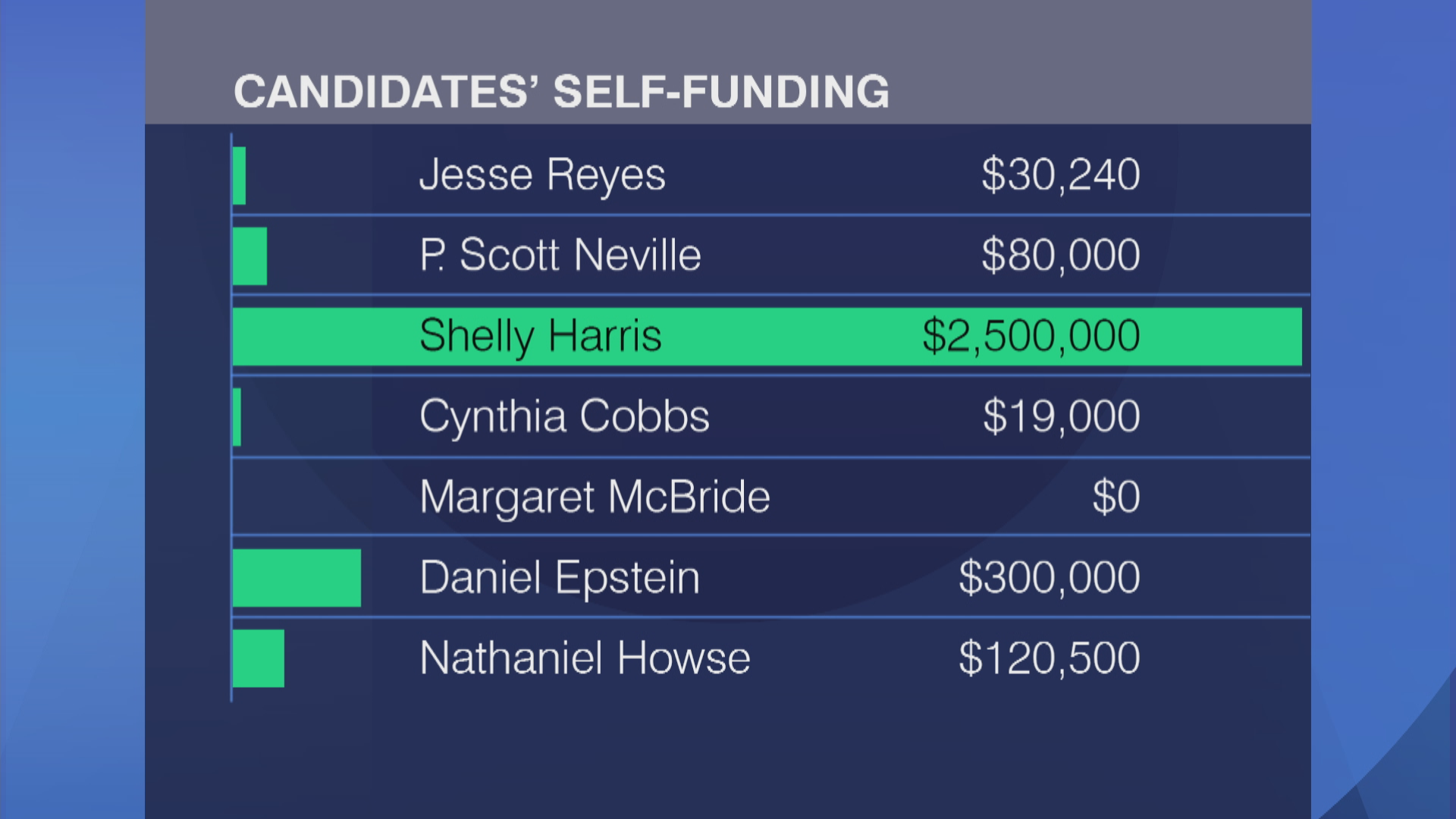Select the P. Scott Neville name
The image size is (1456, 819).
click(560, 255)
